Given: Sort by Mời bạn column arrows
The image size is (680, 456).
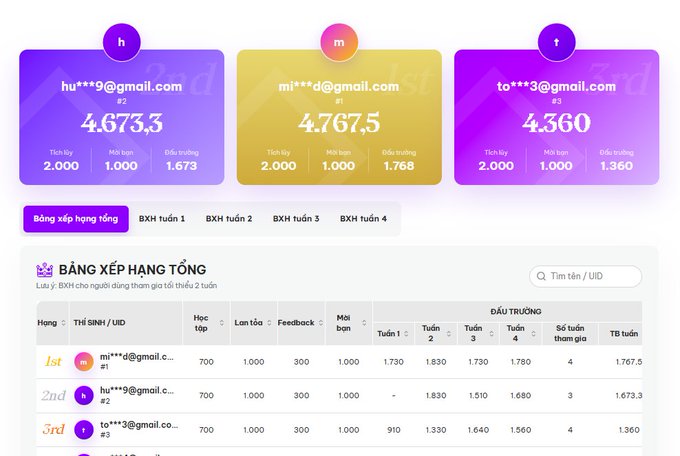Looking at the screenshot, I should [364, 323].
